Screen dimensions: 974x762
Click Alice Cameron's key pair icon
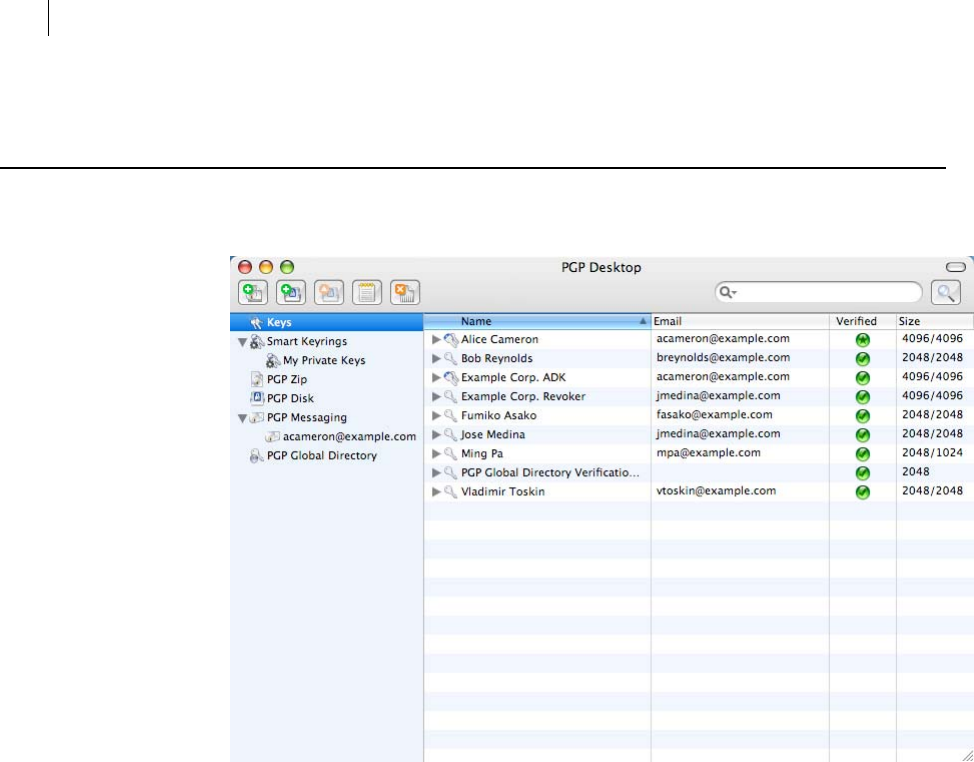[x=451, y=340]
